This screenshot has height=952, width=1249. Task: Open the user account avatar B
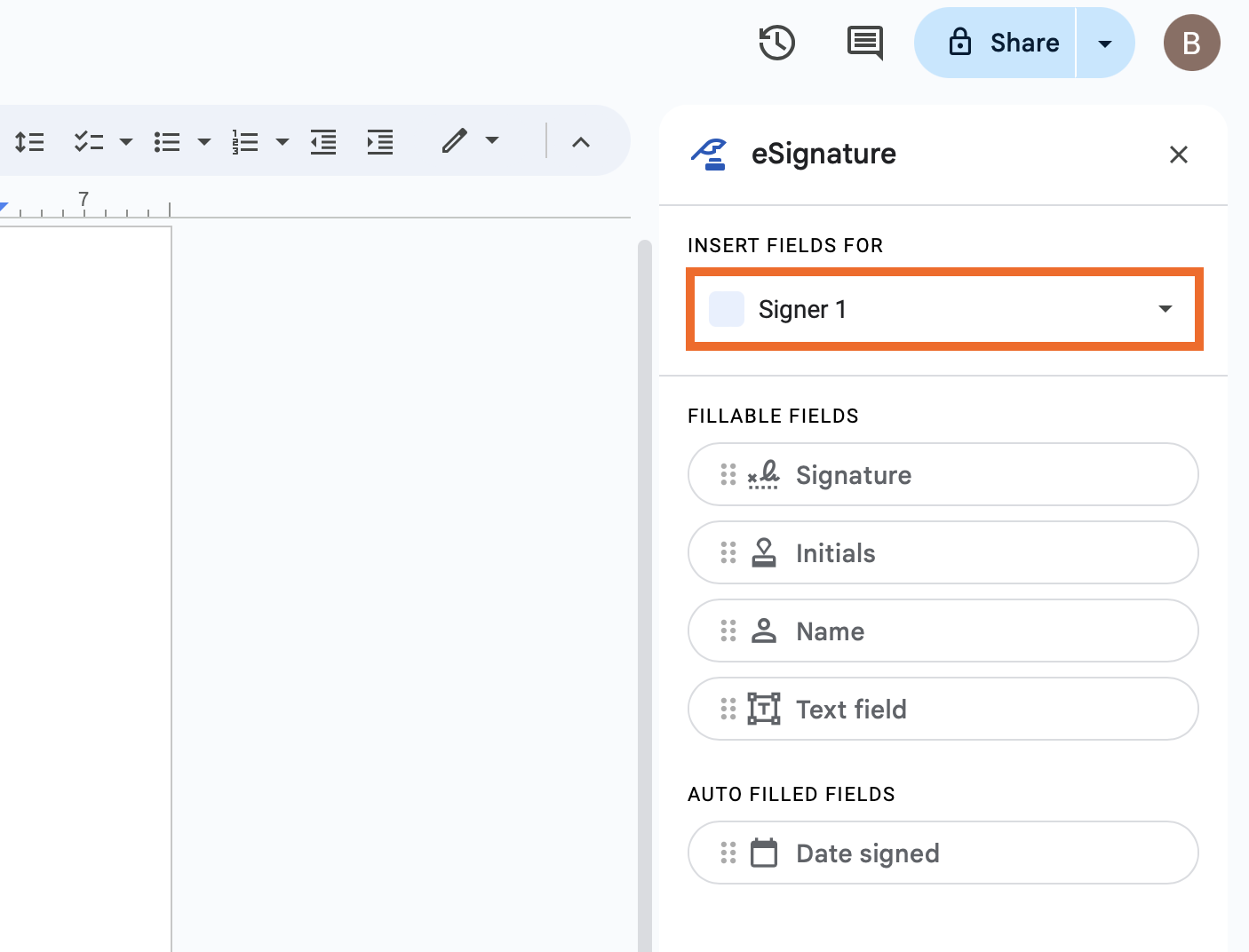point(1191,43)
